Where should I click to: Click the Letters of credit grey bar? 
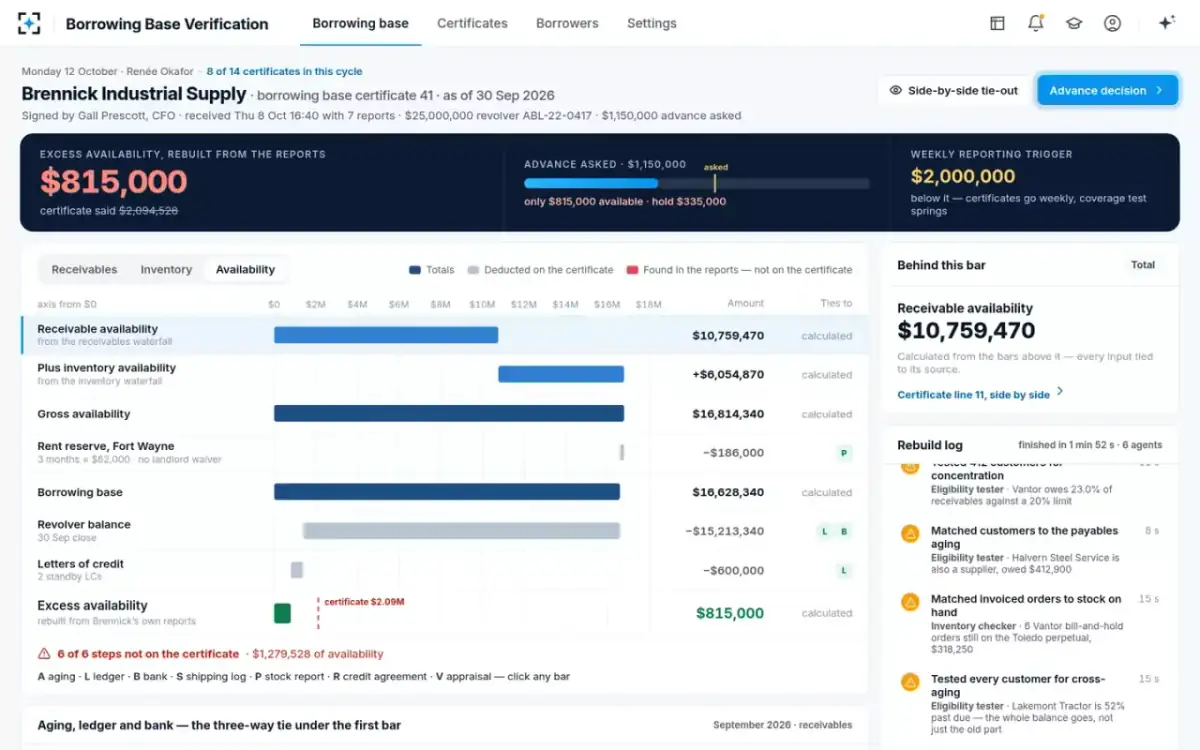[297, 570]
